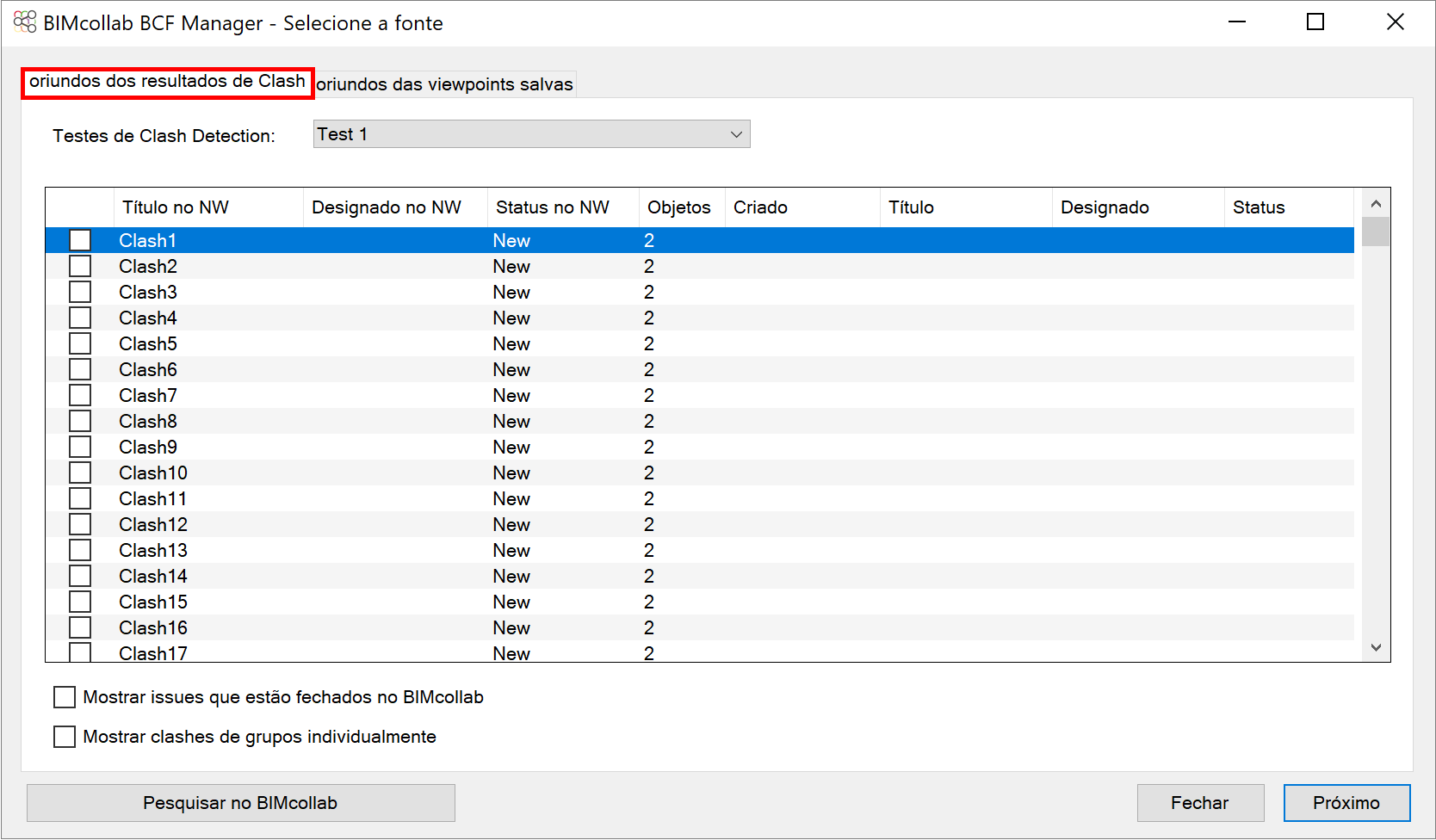Click the New status in Clash7 row
1436x840 pixels.
click(x=511, y=396)
